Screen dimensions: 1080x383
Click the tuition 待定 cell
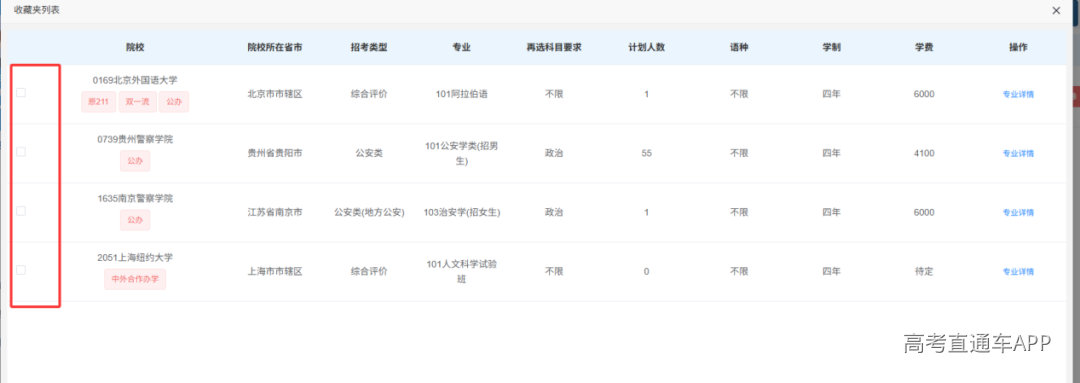(924, 271)
